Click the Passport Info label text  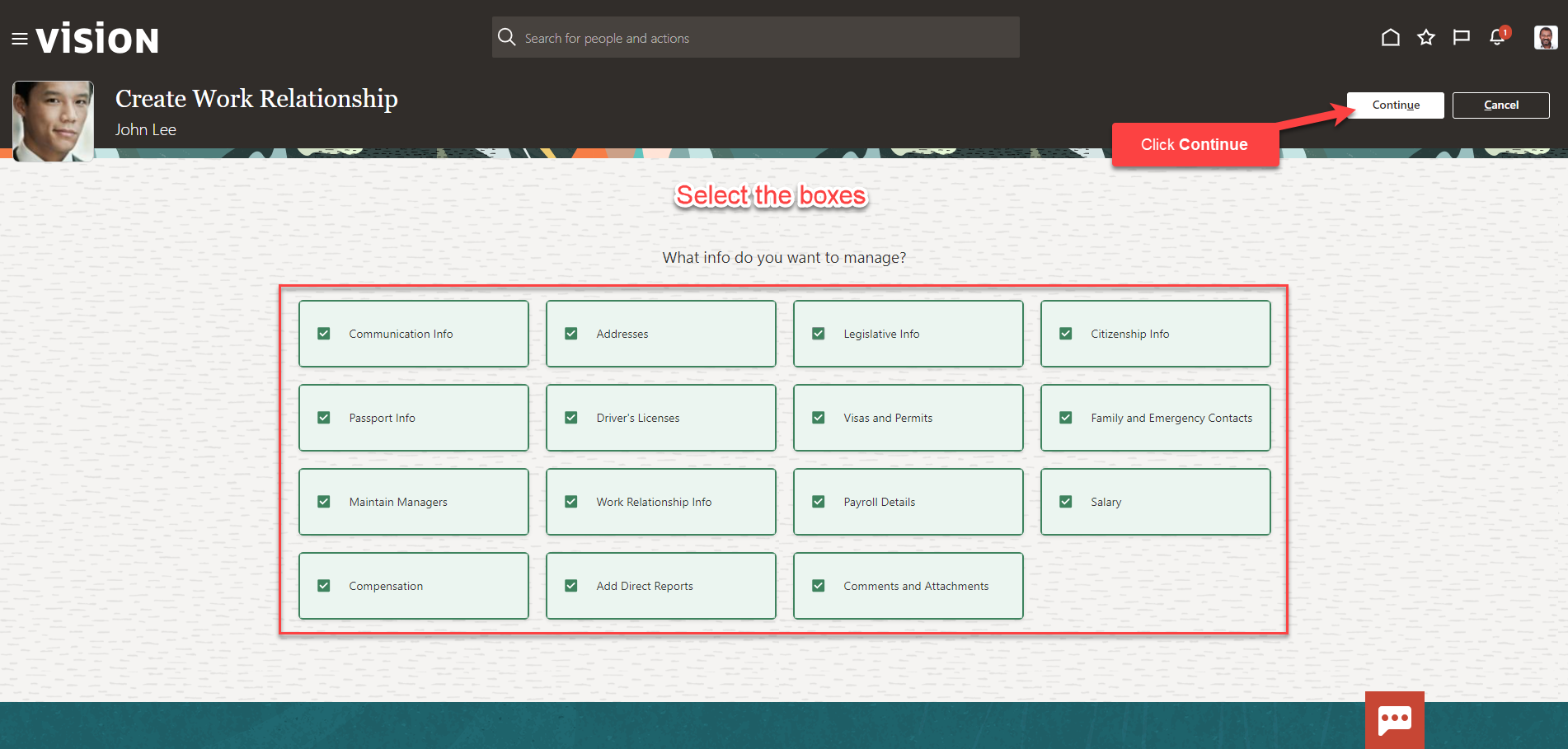point(382,418)
